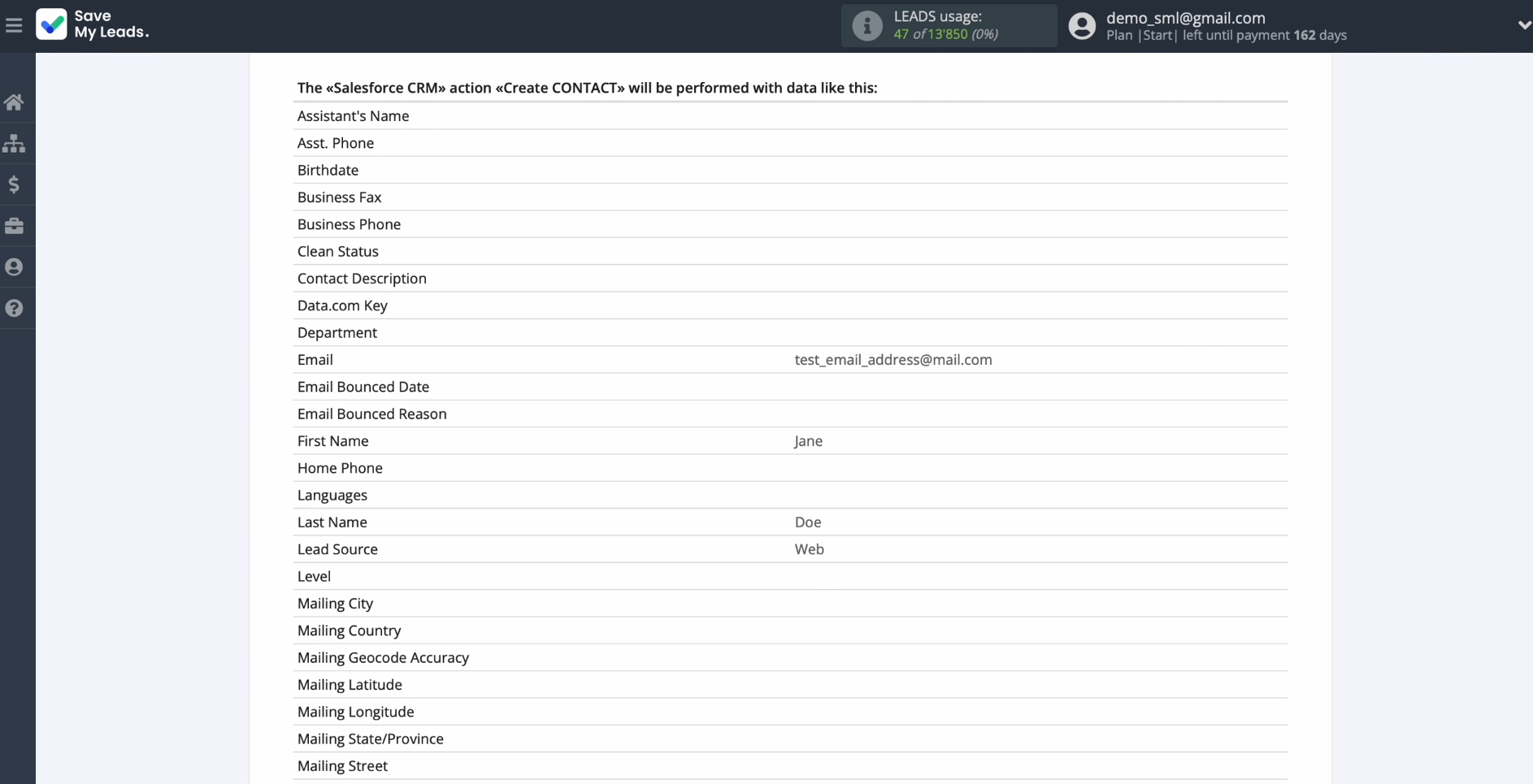The width and height of the screenshot is (1533, 784).
Task: Click the Contact Description row label
Action: point(362,278)
